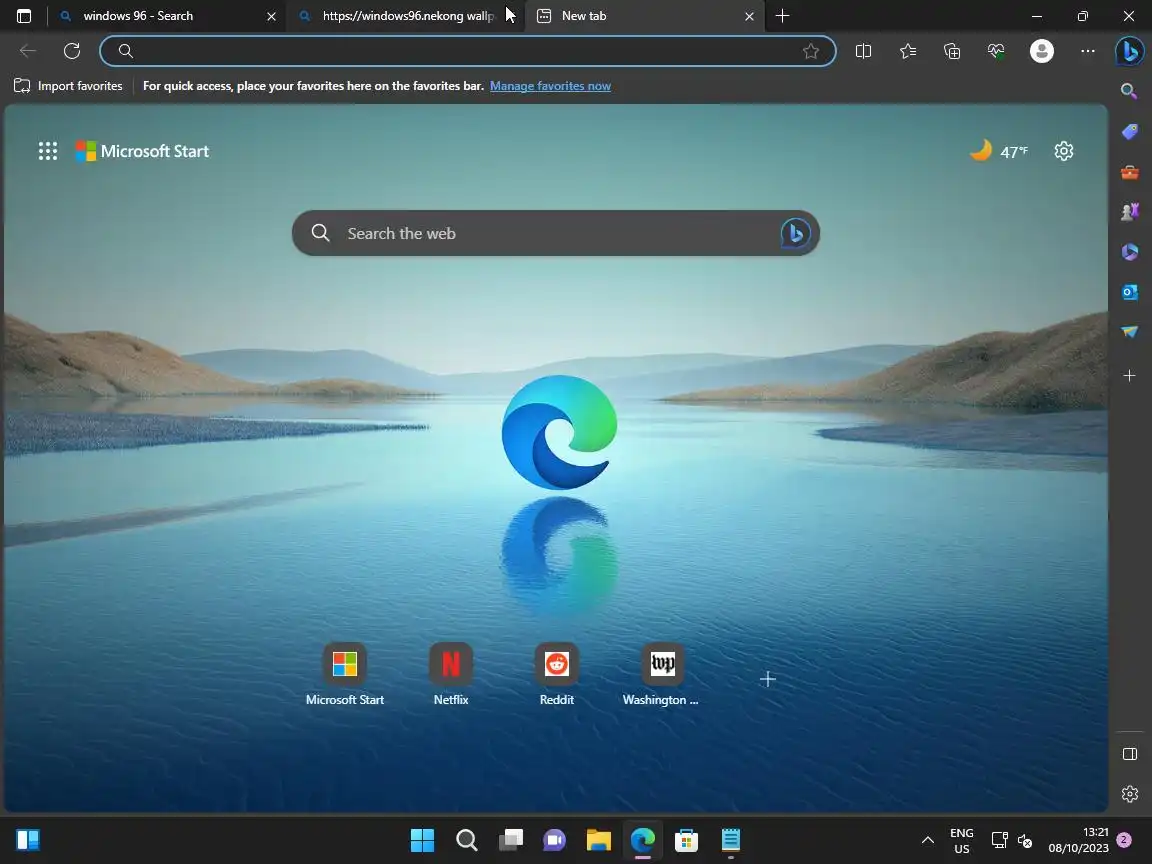Open Settings and more ellipsis menu
This screenshot has height=864, width=1152.
click(1088, 51)
